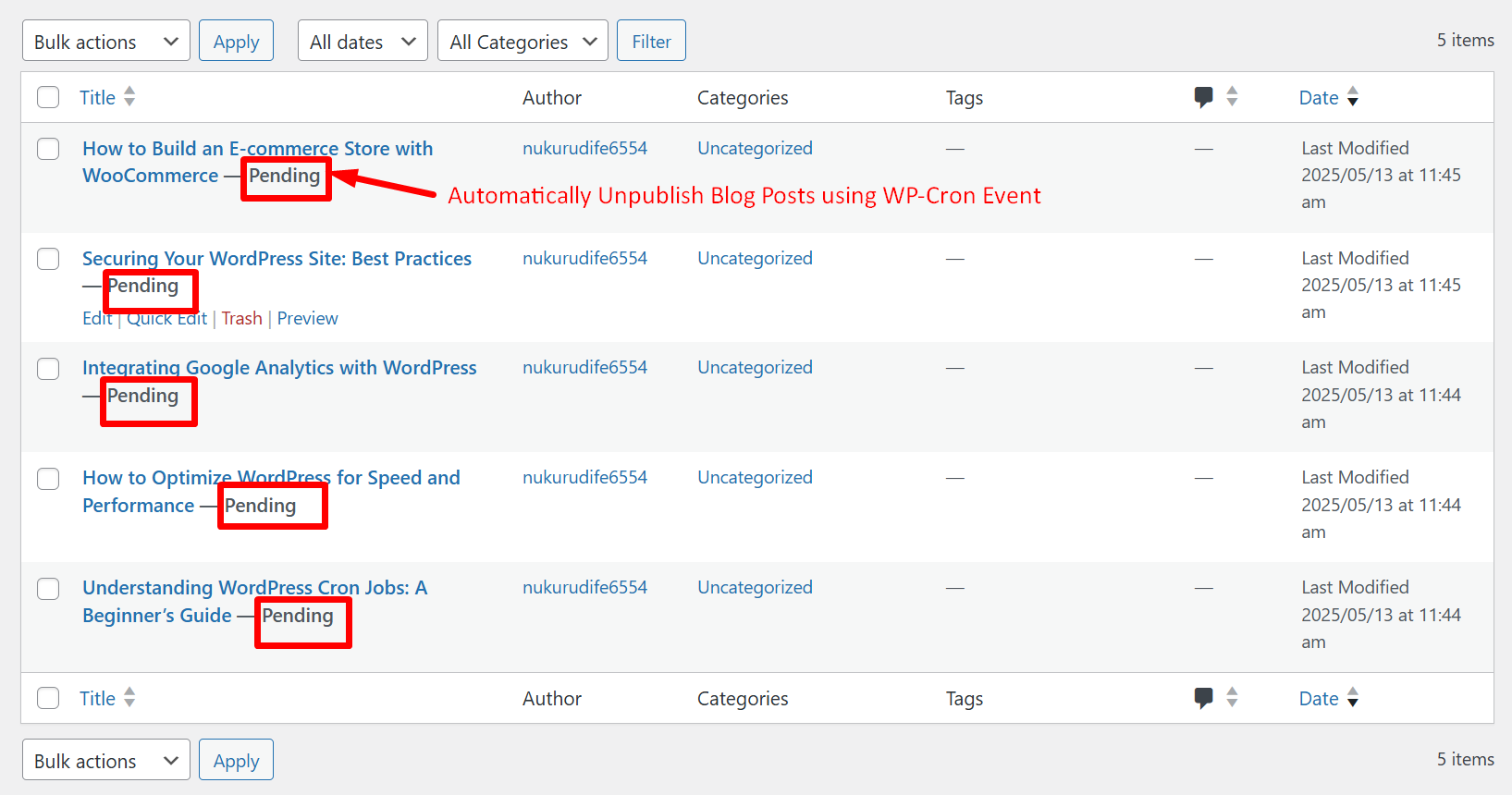The image size is (1512, 795).
Task: Click Last Modified date in Cron Jobs row
Action: (1381, 614)
